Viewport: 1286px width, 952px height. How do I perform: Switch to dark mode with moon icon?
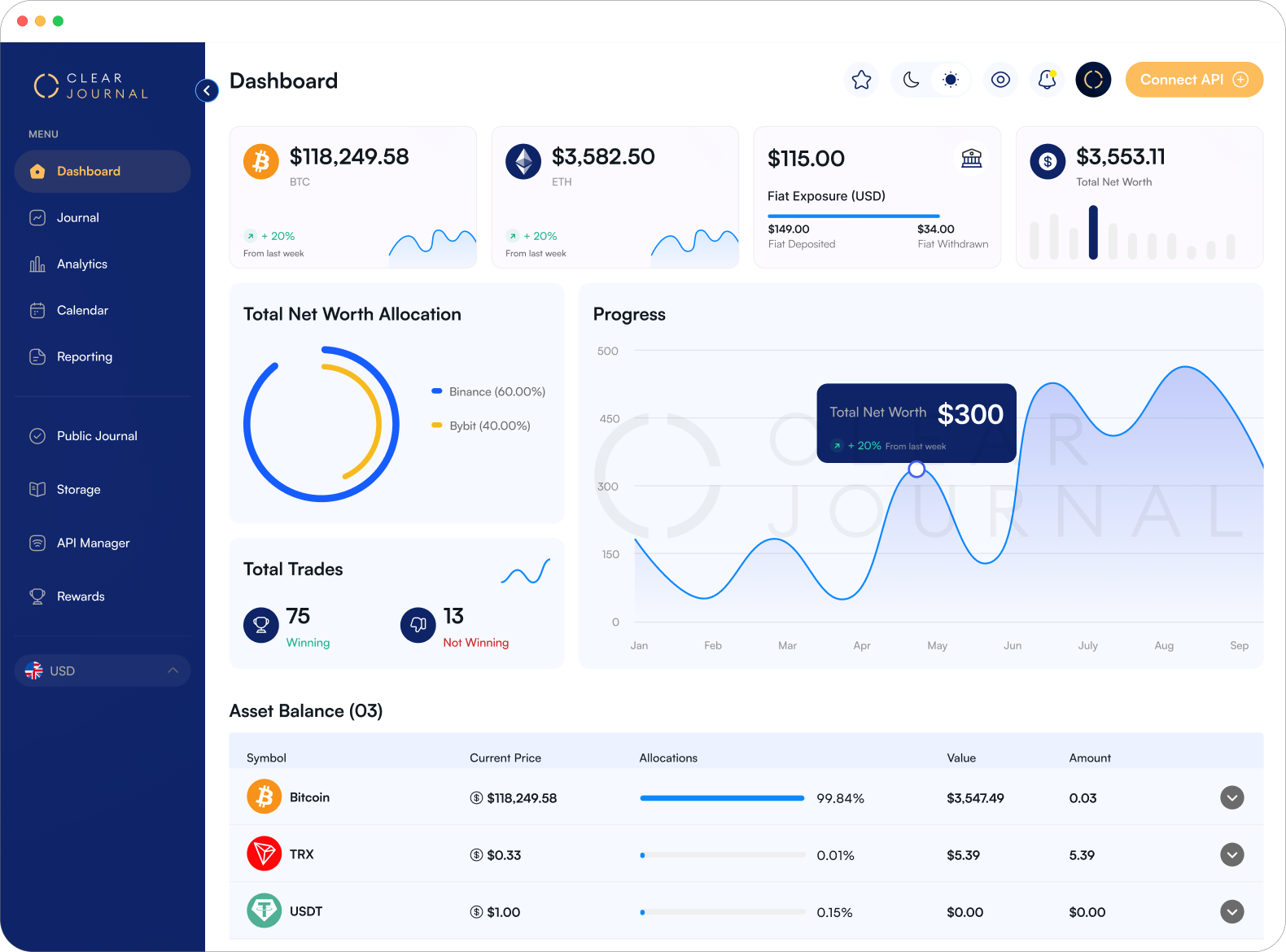912,80
